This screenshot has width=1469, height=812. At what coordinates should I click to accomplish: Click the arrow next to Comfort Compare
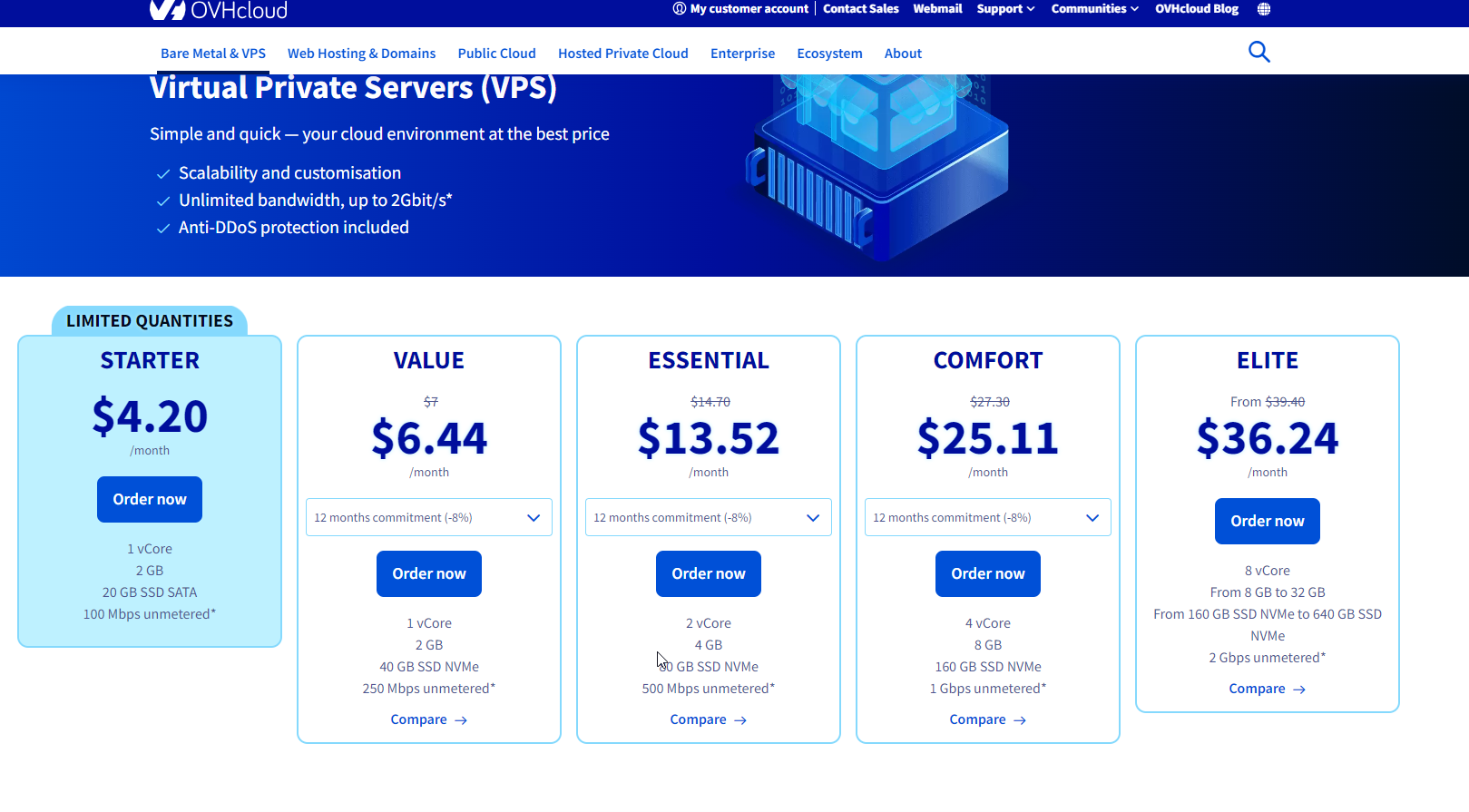point(1020,720)
